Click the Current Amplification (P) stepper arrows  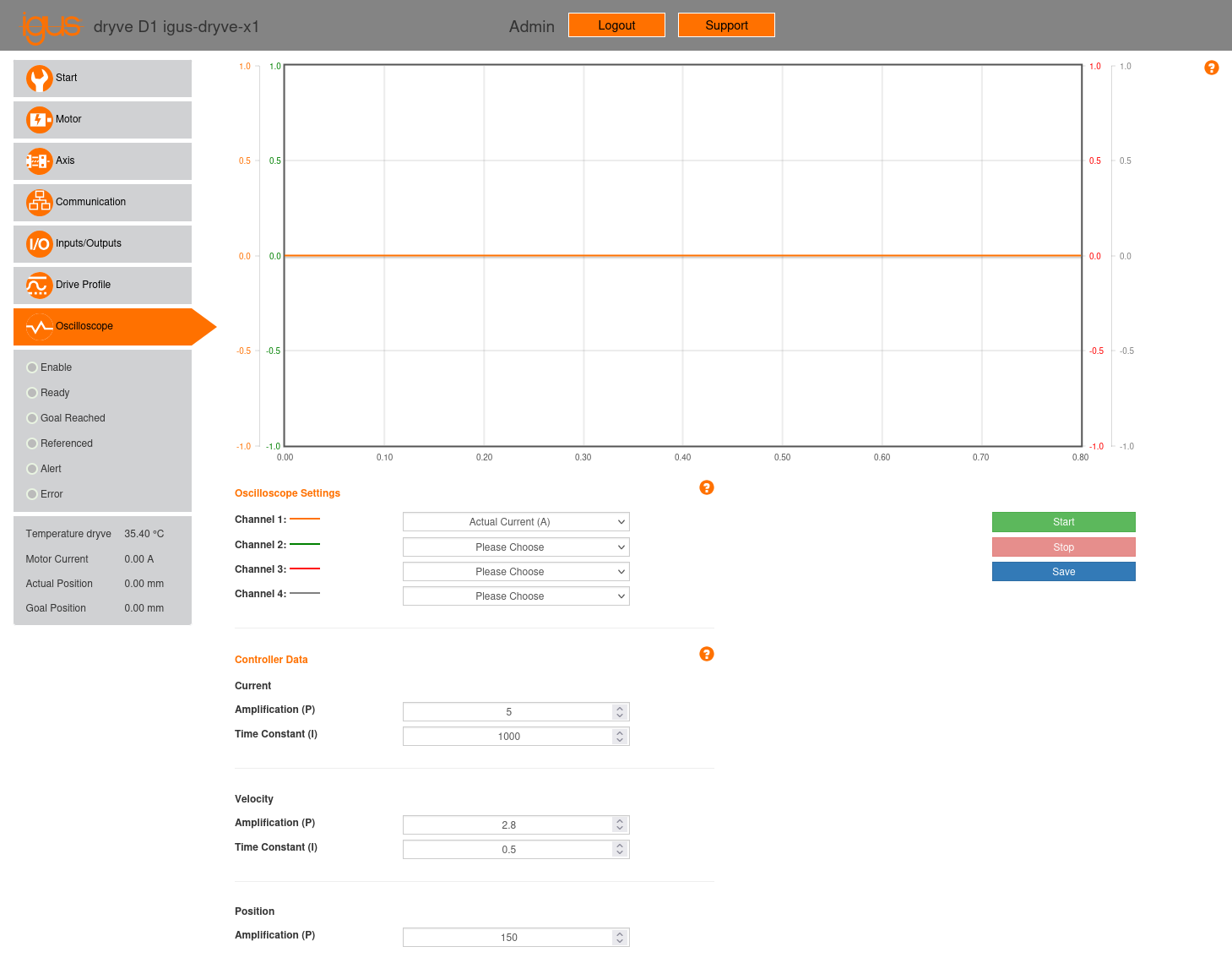[620, 712]
